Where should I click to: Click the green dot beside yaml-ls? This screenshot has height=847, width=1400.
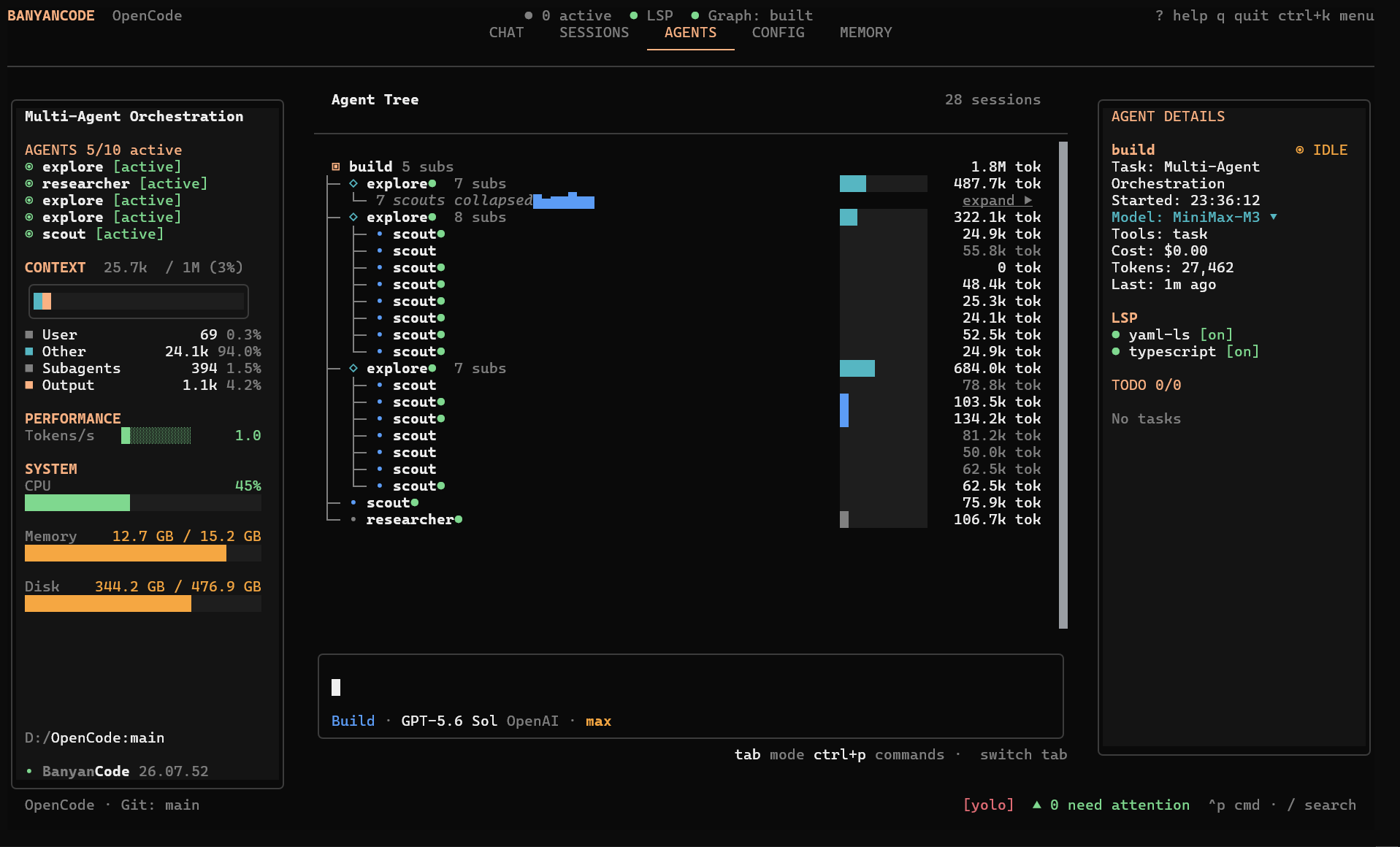click(x=1116, y=334)
